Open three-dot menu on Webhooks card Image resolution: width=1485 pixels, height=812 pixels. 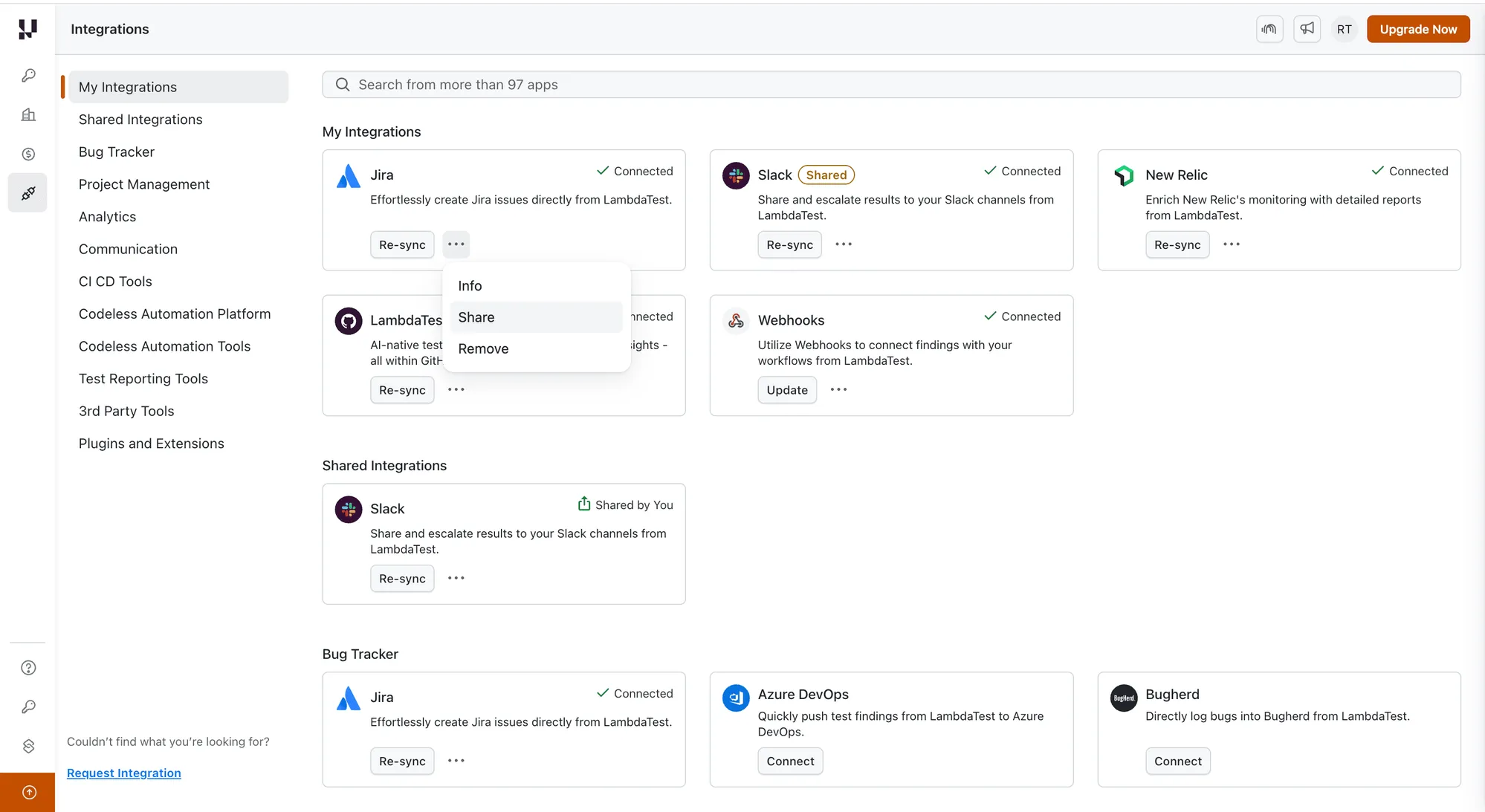pyautogui.click(x=839, y=390)
